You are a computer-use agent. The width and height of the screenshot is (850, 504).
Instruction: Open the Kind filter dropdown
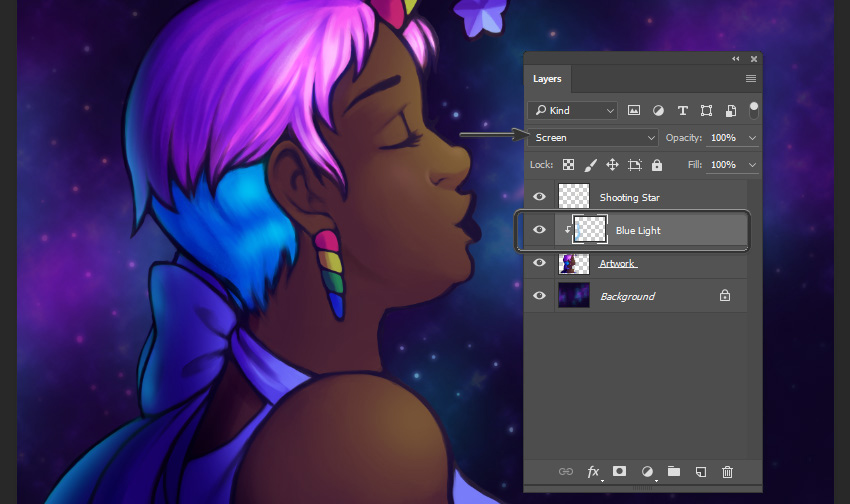click(x=572, y=111)
